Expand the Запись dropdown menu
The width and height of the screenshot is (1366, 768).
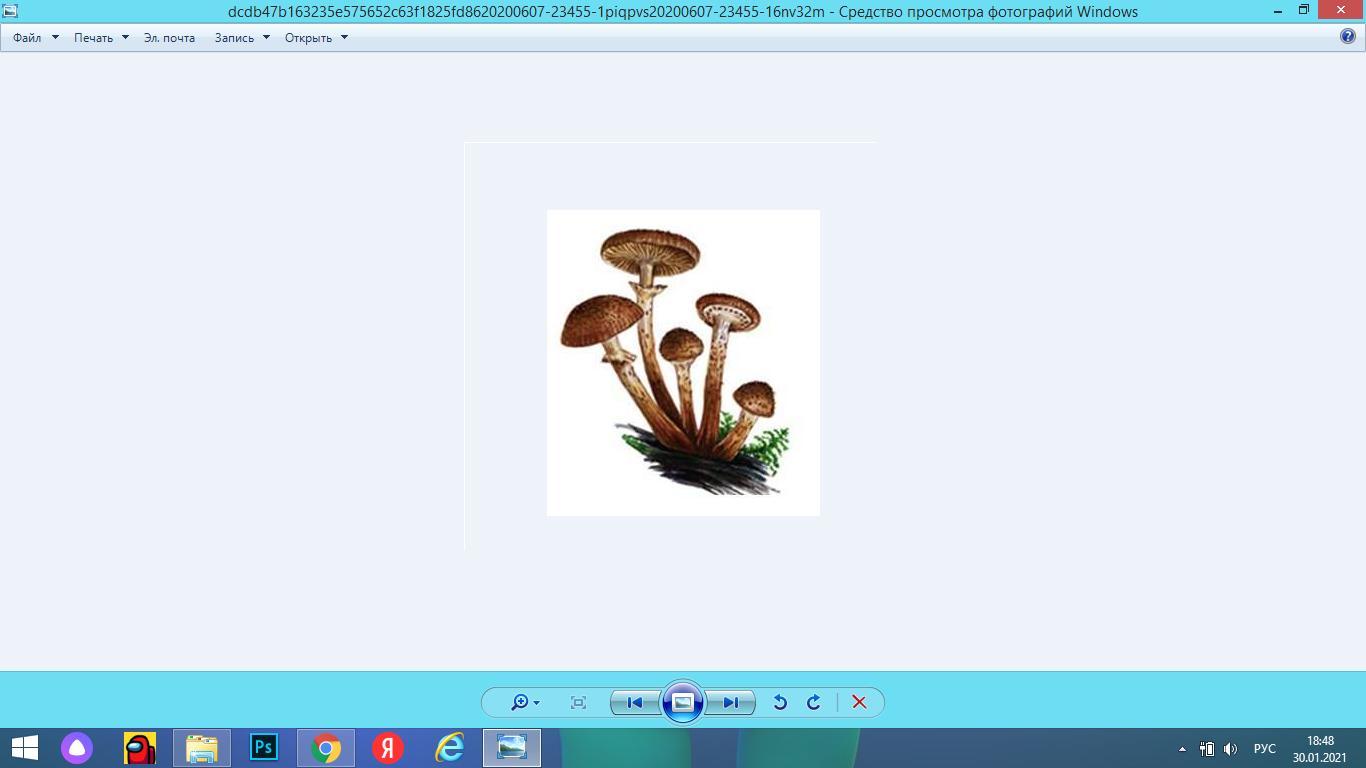pyautogui.click(x=242, y=38)
